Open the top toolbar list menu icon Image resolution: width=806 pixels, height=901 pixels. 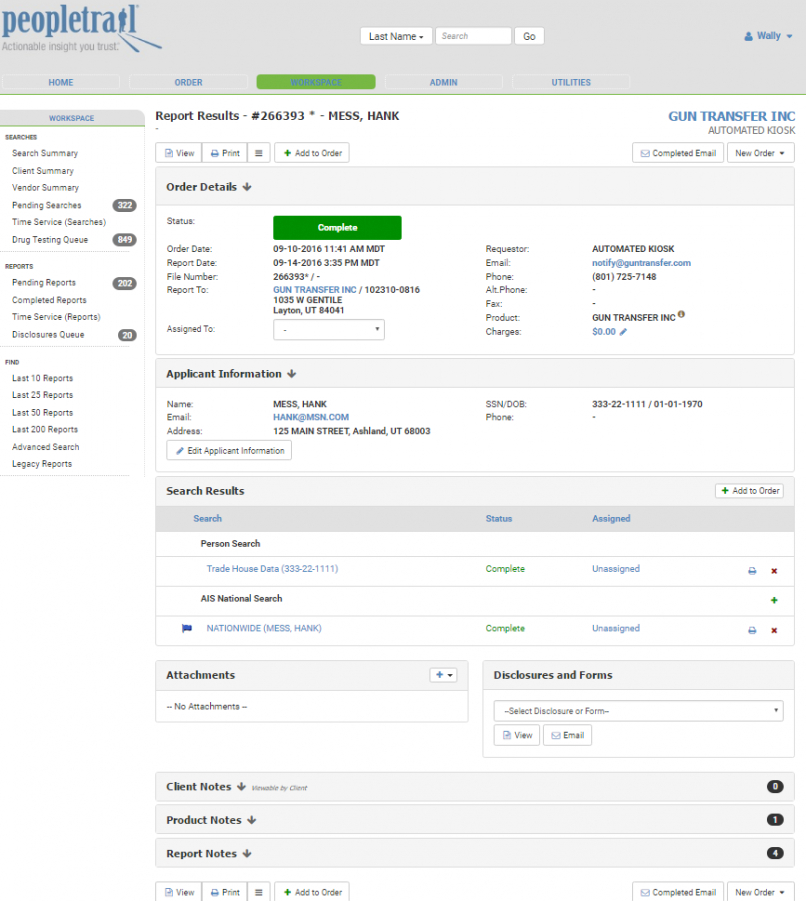259,153
